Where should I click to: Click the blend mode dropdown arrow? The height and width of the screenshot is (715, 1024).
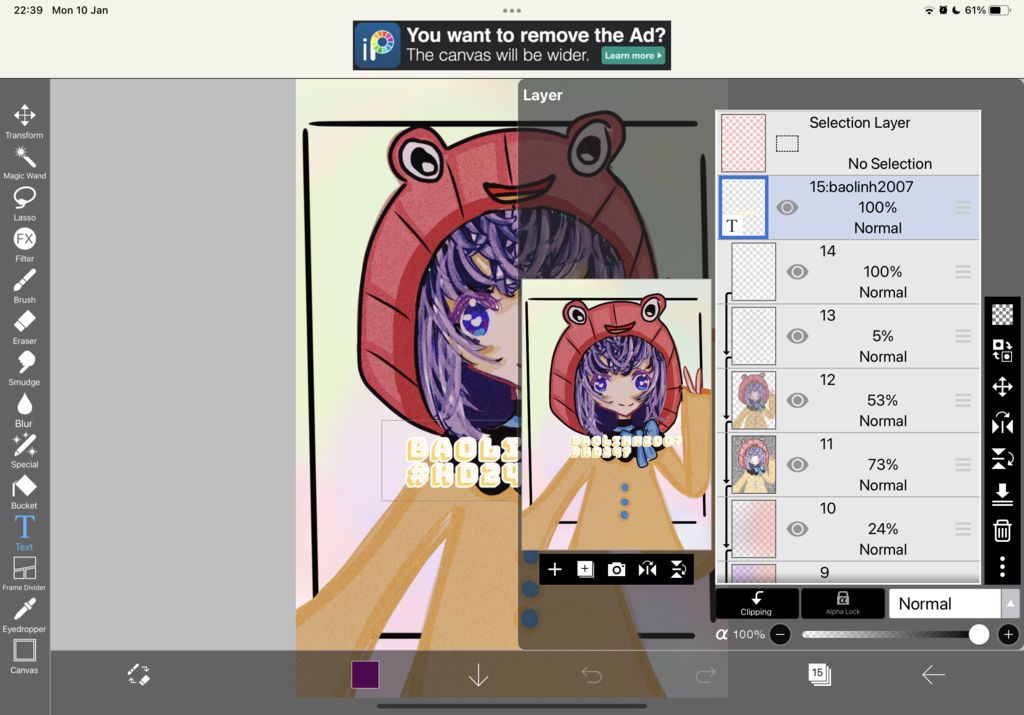tap(1010, 604)
